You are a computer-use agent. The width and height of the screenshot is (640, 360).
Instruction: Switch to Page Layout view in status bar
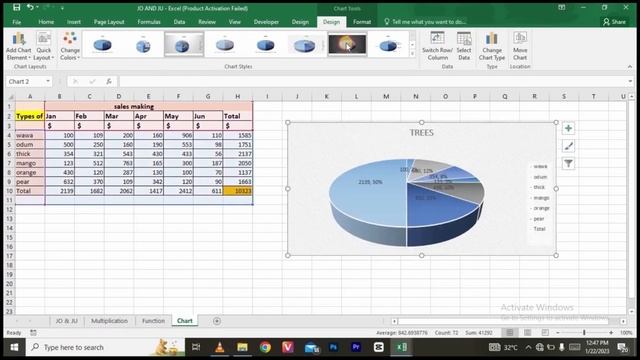click(527, 333)
